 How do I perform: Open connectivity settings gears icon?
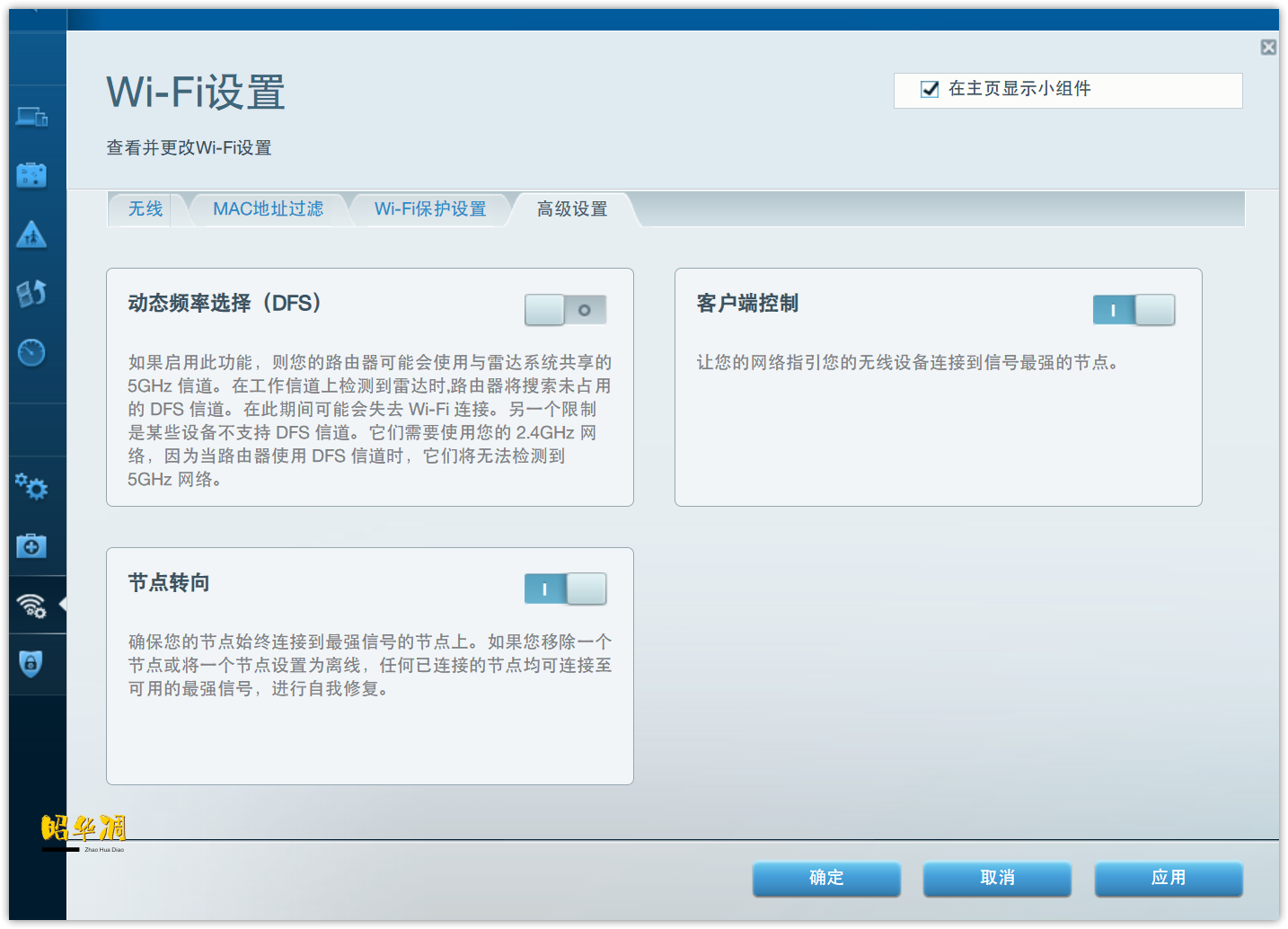click(31, 486)
